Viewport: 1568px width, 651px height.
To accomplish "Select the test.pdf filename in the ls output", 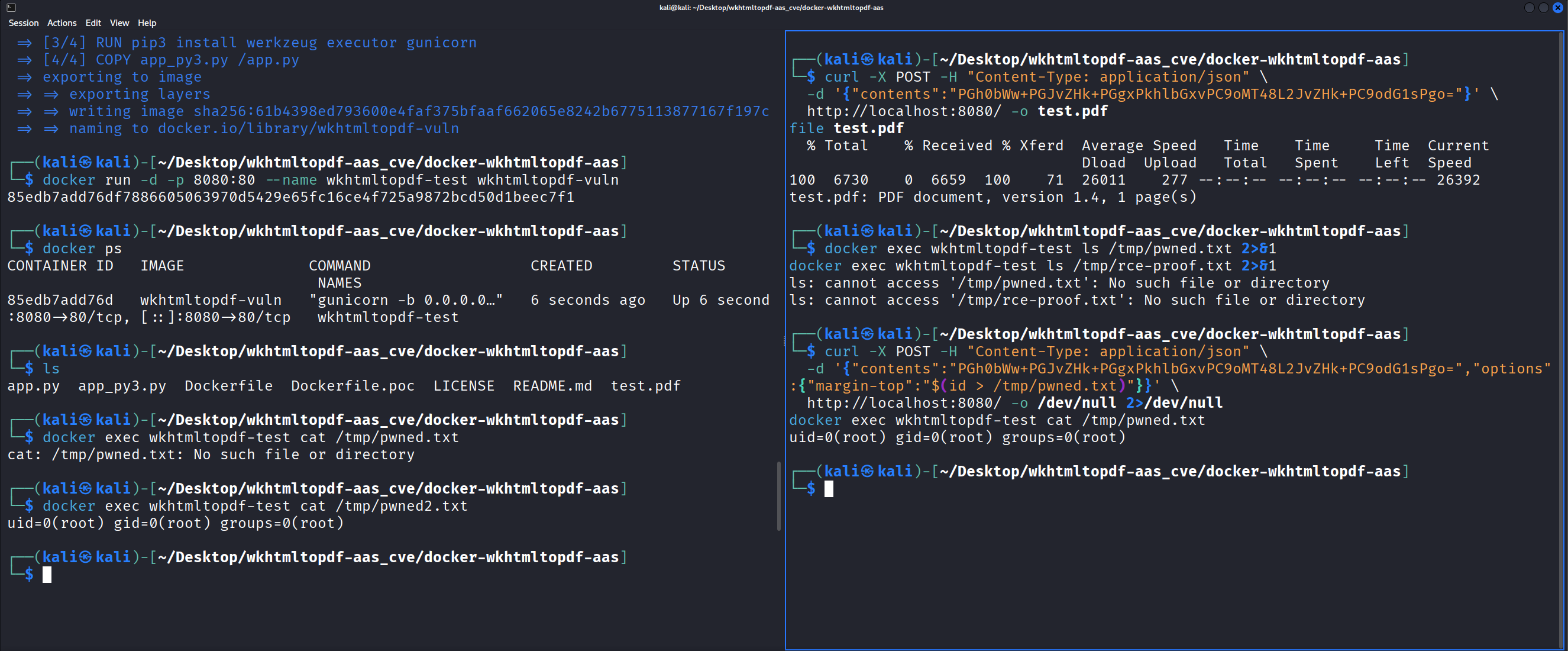I will pyautogui.click(x=645, y=385).
